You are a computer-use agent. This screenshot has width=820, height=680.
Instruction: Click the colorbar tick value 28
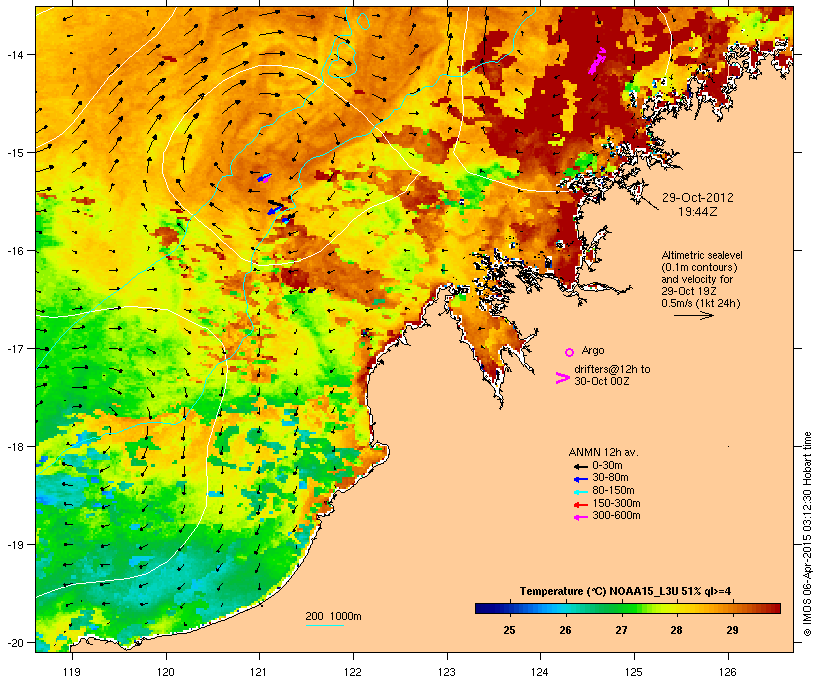point(677,630)
